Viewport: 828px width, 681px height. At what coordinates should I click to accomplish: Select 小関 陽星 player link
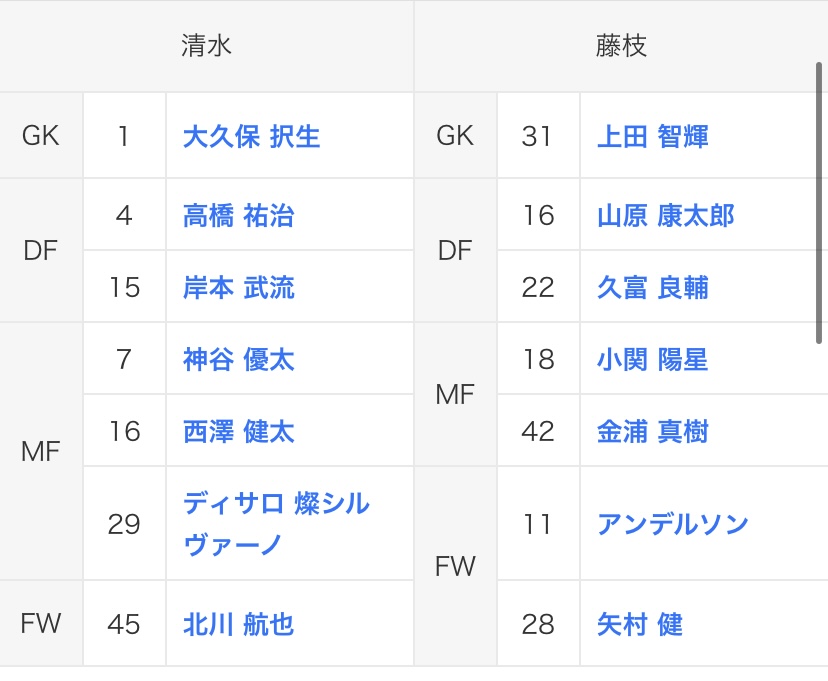pyautogui.click(x=652, y=360)
